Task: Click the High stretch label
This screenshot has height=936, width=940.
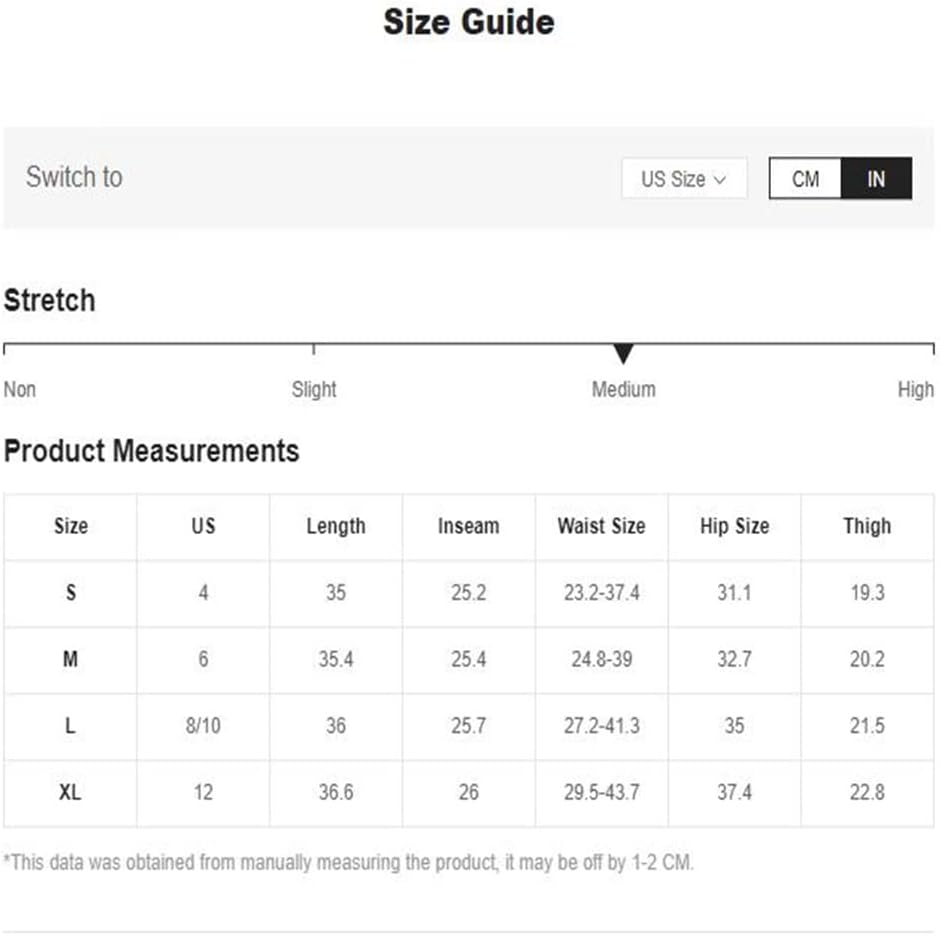Action: pyautogui.click(x=915, y=389)
